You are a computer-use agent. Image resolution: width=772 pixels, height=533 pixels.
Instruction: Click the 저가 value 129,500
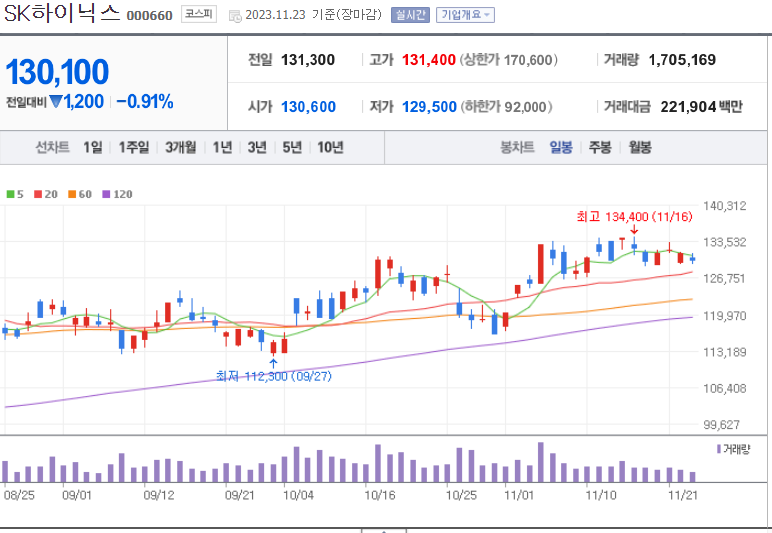(x=429, y=107)
